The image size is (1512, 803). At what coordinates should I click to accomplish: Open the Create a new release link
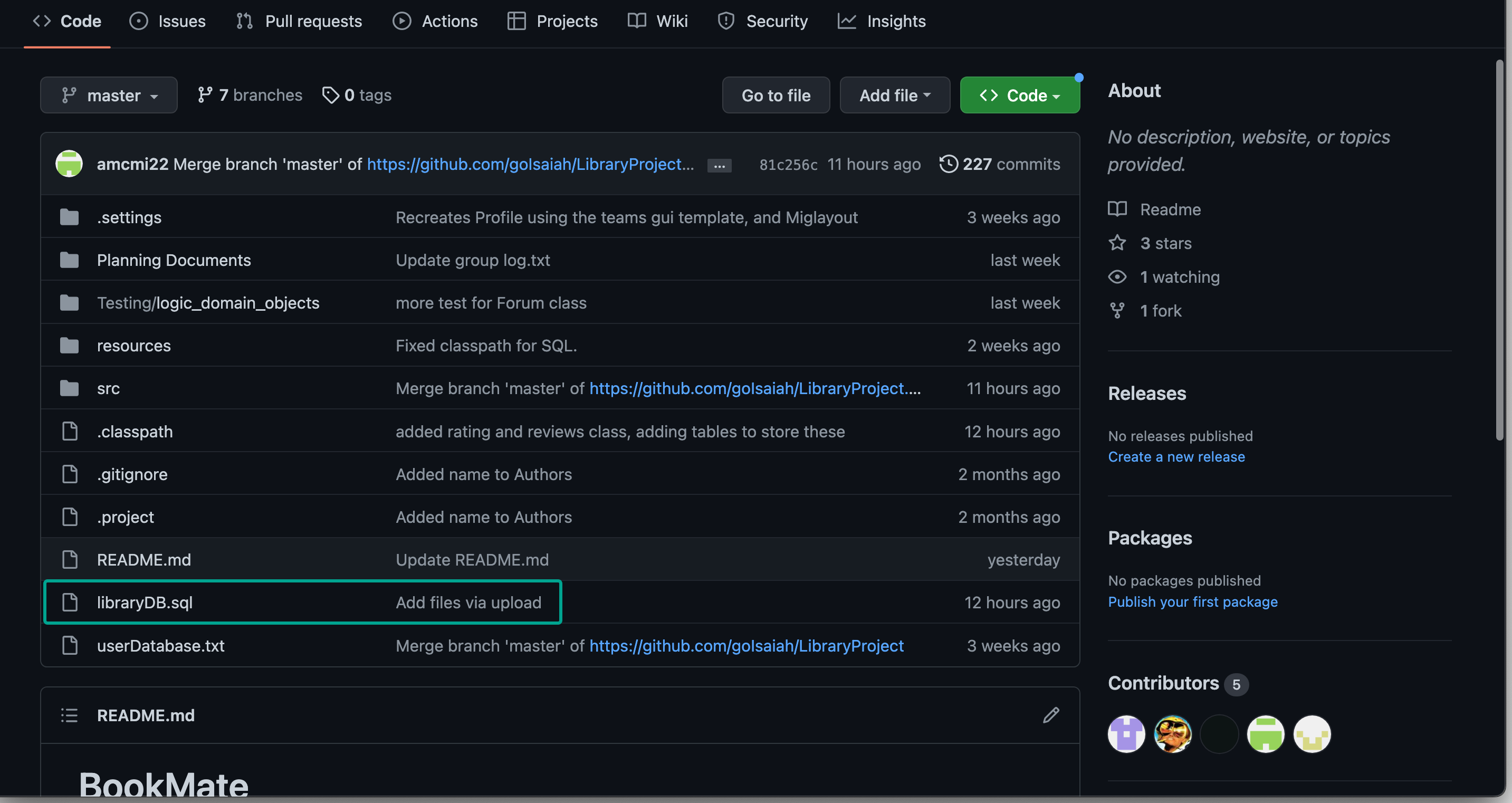tap(1176, 456)
